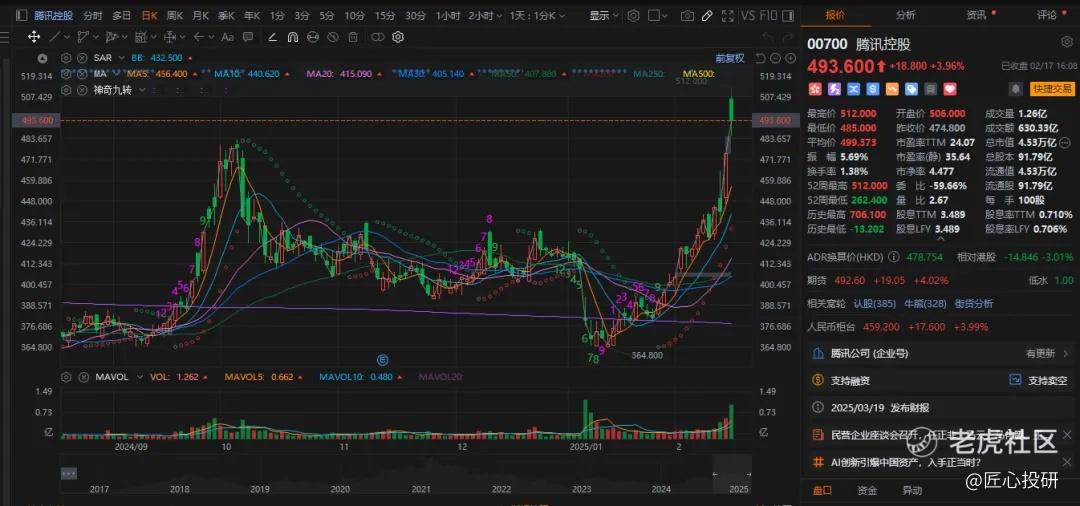Image resolution: width=1080 pixels, height=506 pixels.
Task: Expand the SAR indicator dropdown
Action: [121, 58]
